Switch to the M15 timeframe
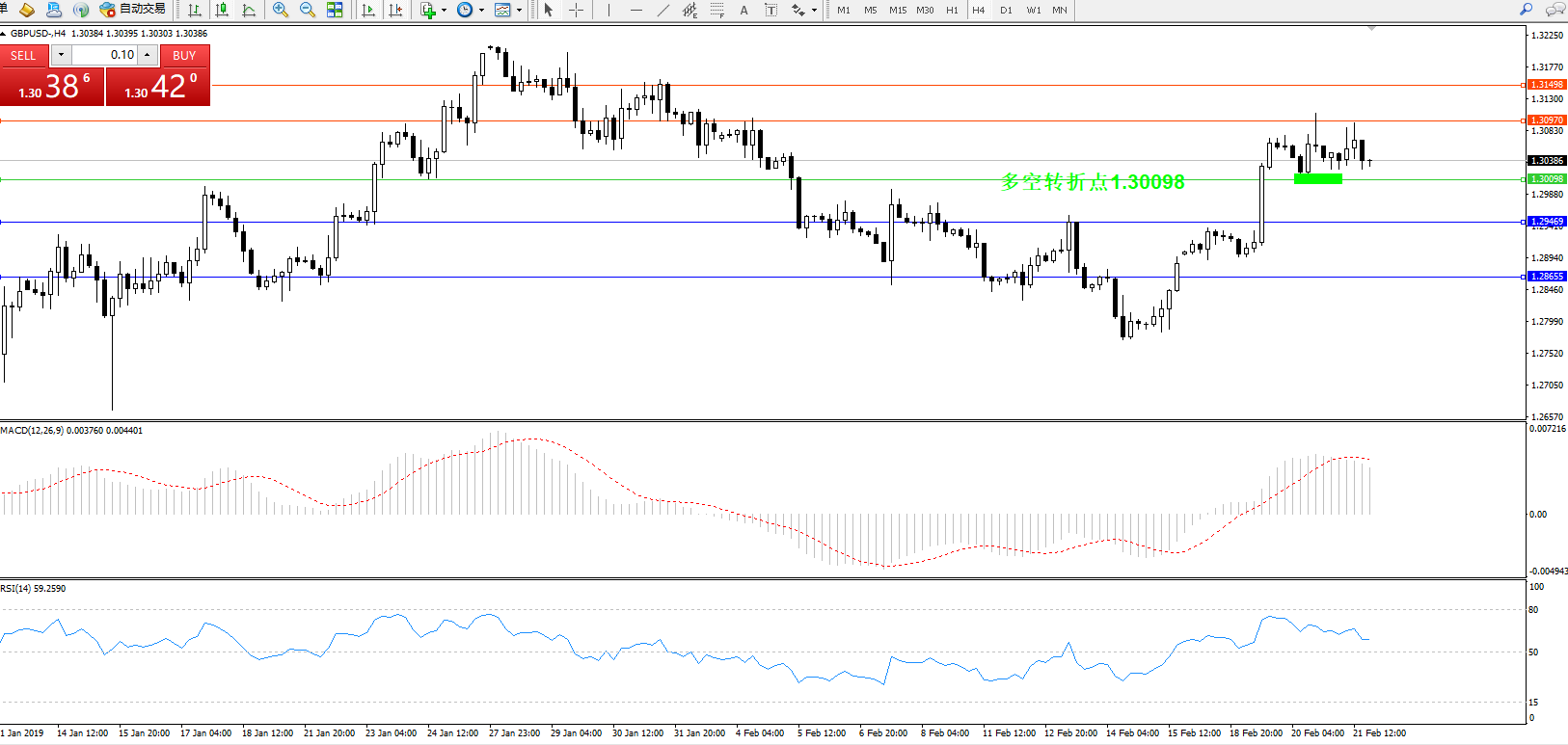Viewport: 1568px width, 745px height. point(897,10)
